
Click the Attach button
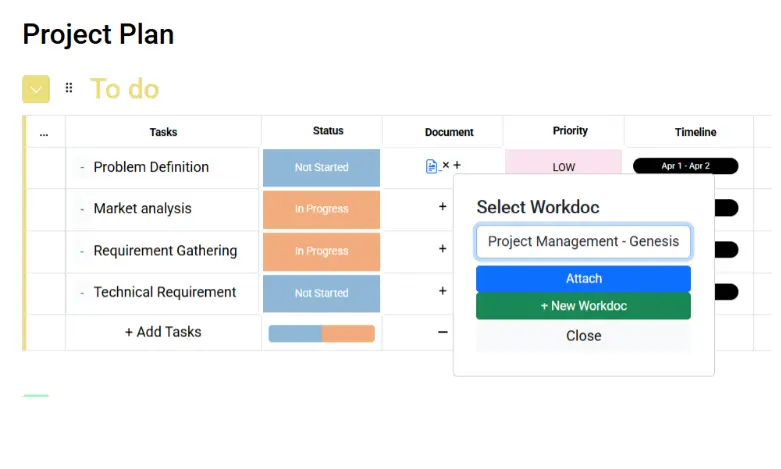(583, 279)
